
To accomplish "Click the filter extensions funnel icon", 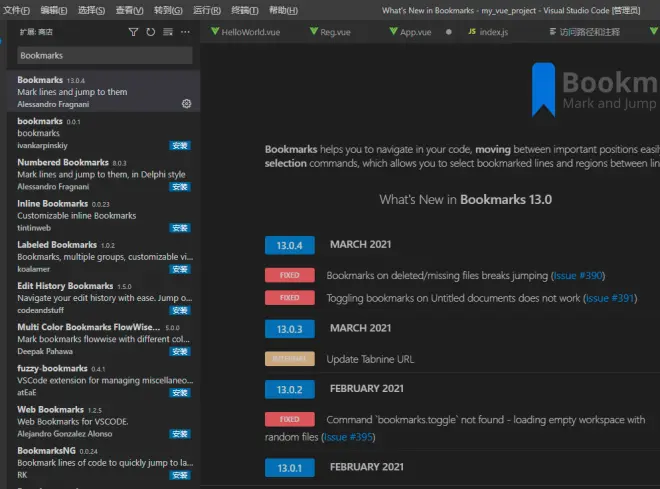I will pos(133,32).
